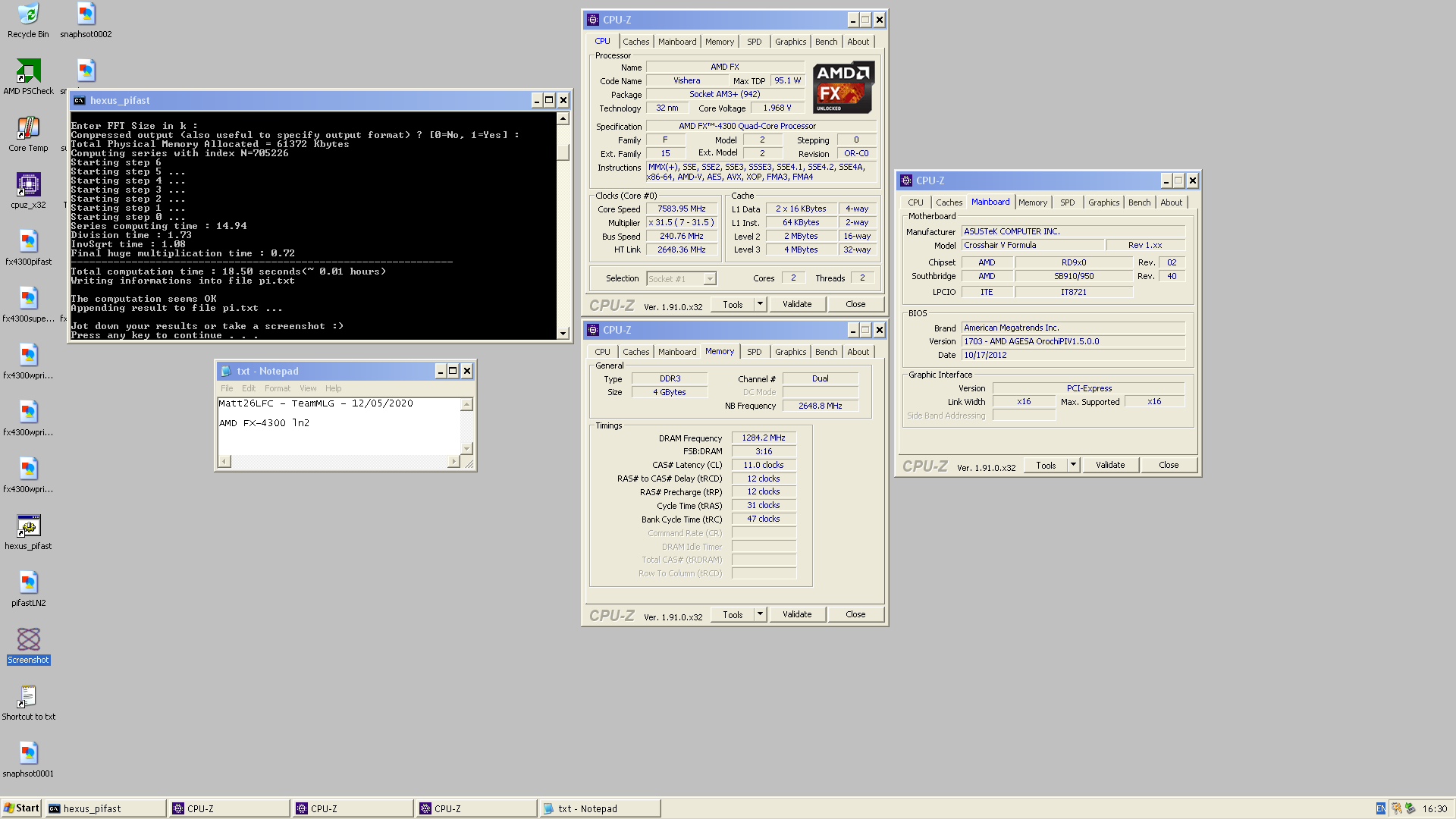Image resolution: width=1456 pixels, height=819 pixels.
Task: Switch to hexus_pifast taskbar button
Action: (105, 808)
